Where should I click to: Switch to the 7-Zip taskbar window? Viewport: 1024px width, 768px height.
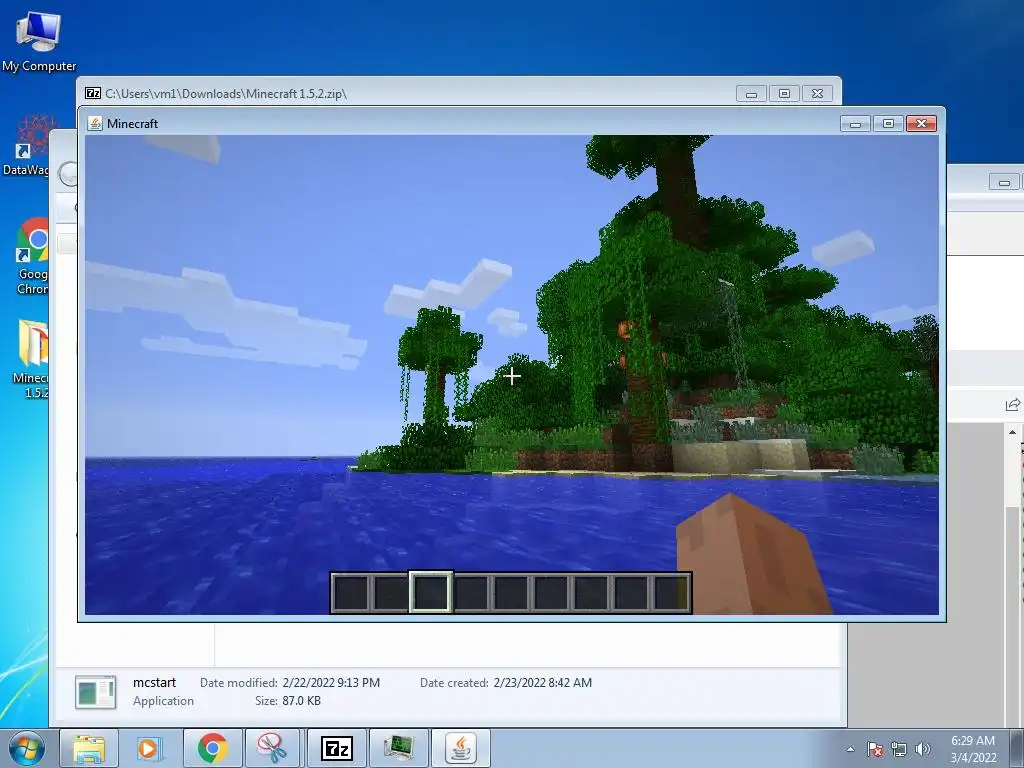pyautogui.click(x=336, y=748)
